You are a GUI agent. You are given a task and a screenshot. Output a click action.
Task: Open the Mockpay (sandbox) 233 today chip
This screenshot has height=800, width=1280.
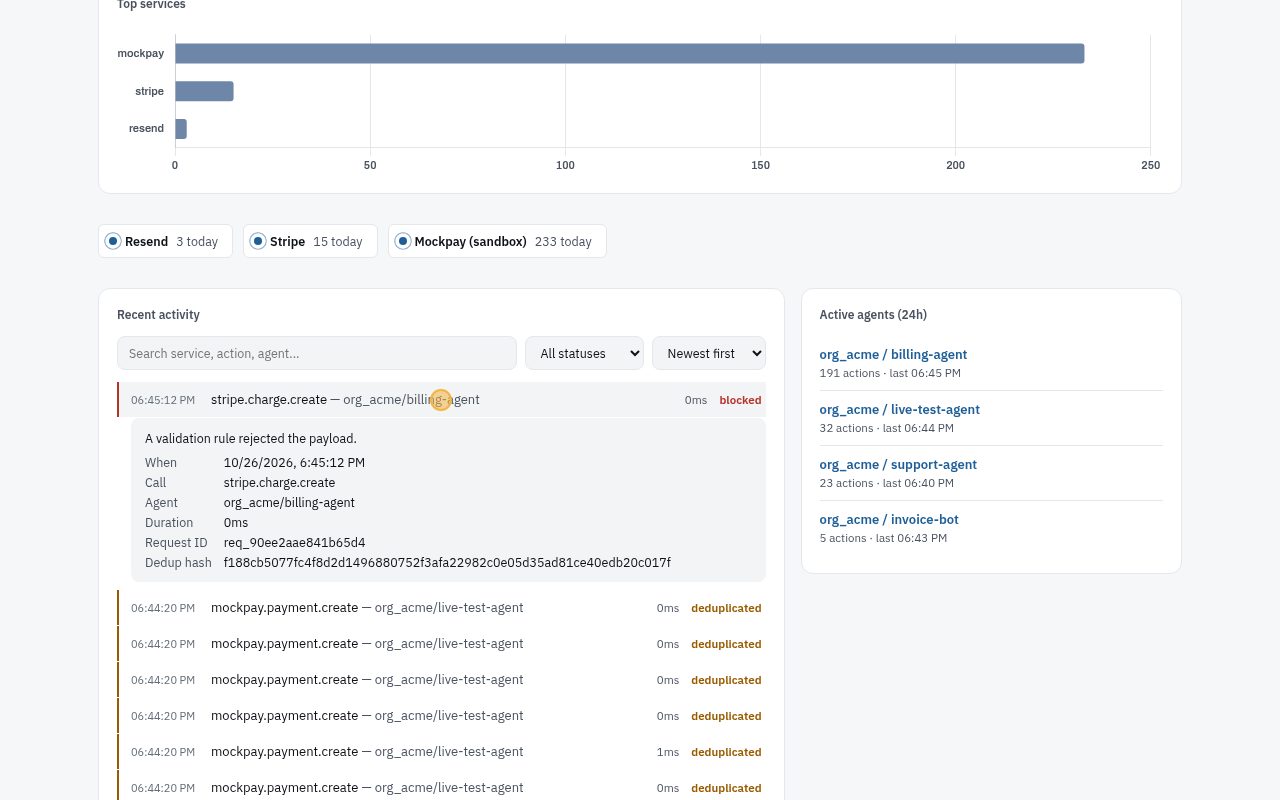tap(497, 241)
